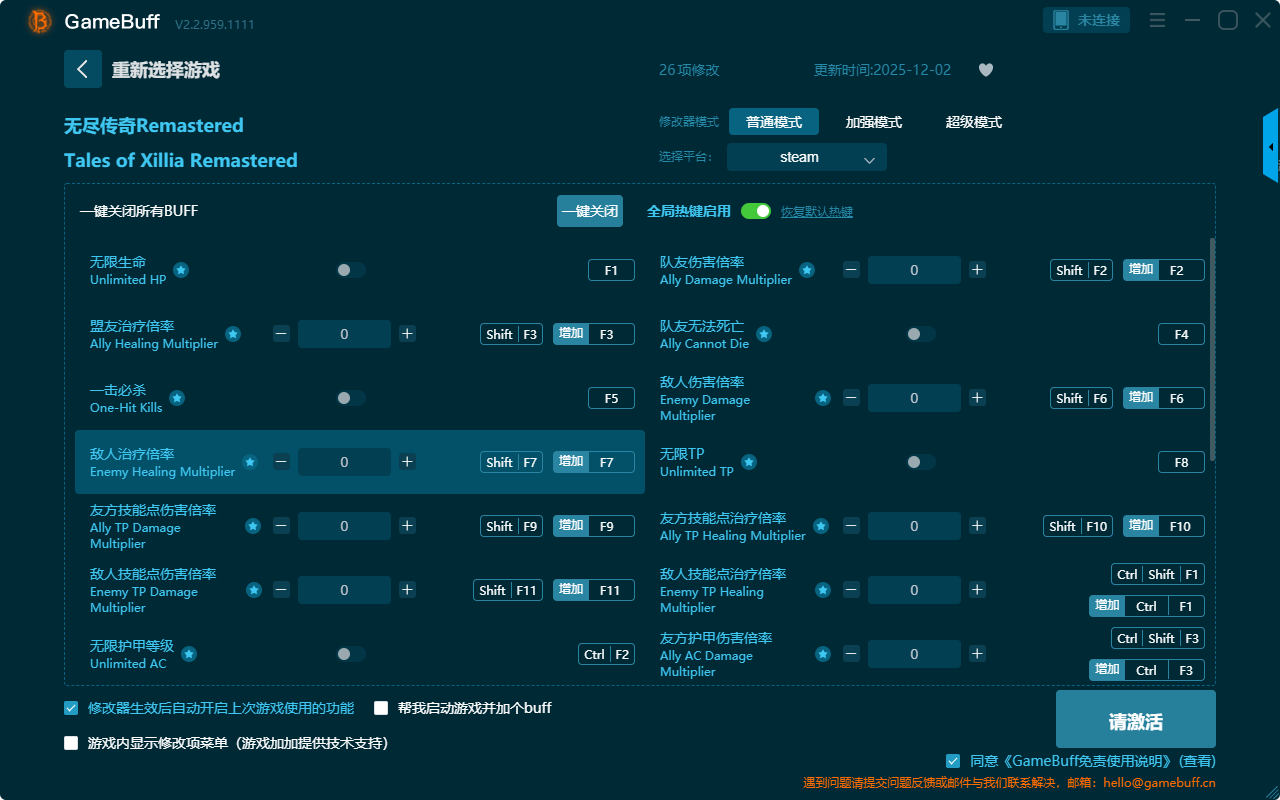Decrease Enemy Damage Multiplier with minus button
The image size is (1280, 800).
[x=851, y=398]
